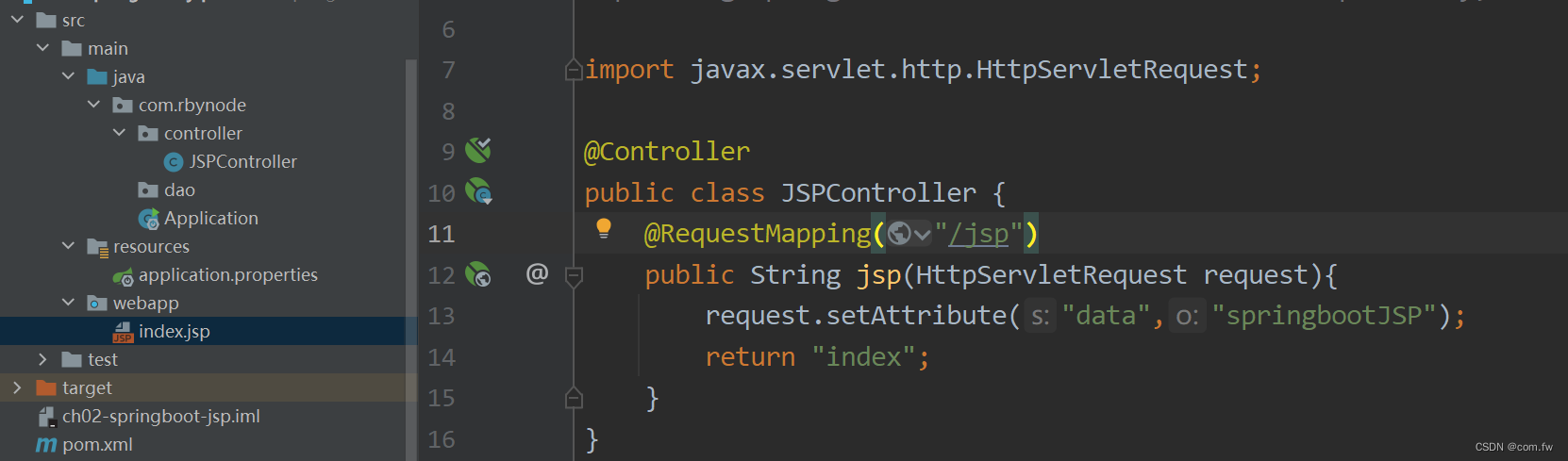Click the test folder icon
Screen dimensions: 1568x461
click(72, 359)
